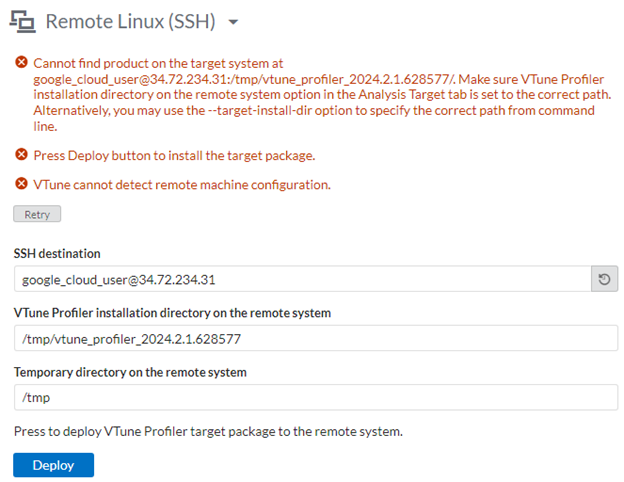Viewport: 624px width, 482px height.
Task: Click error icon beside 'Press Deploy button' message
Action: coord(21,154)
